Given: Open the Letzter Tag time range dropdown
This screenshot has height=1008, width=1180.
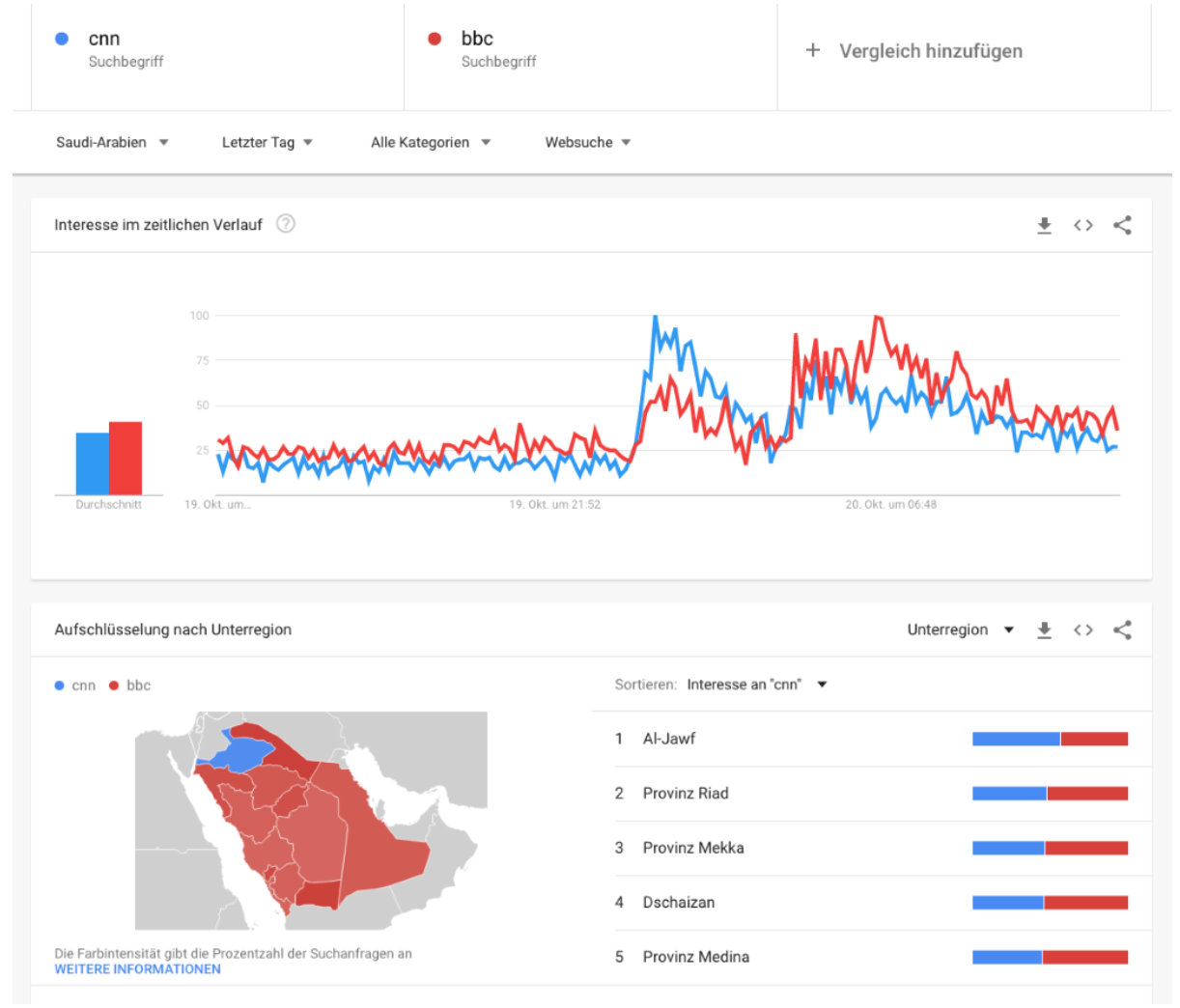Looking at the screenshot, I should click(x=267, y=143).
